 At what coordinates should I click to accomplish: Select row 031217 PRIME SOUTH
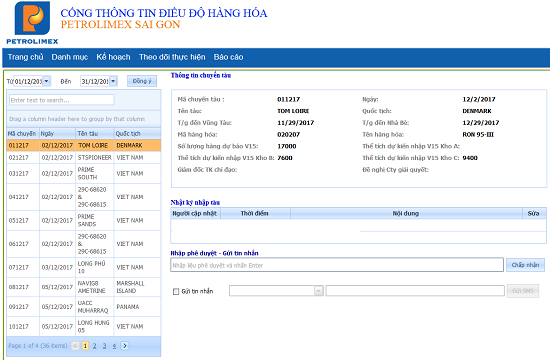coord(83,173)
